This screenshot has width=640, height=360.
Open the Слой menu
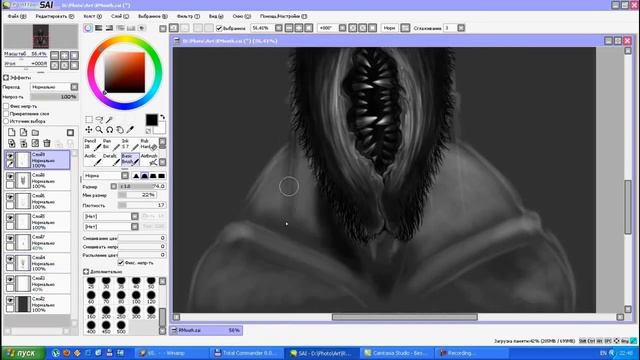tap(120, 16)
